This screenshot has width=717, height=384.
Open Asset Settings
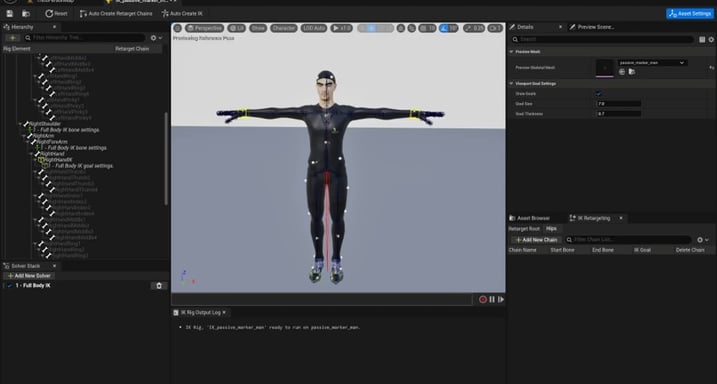click(x=690, y=14)
